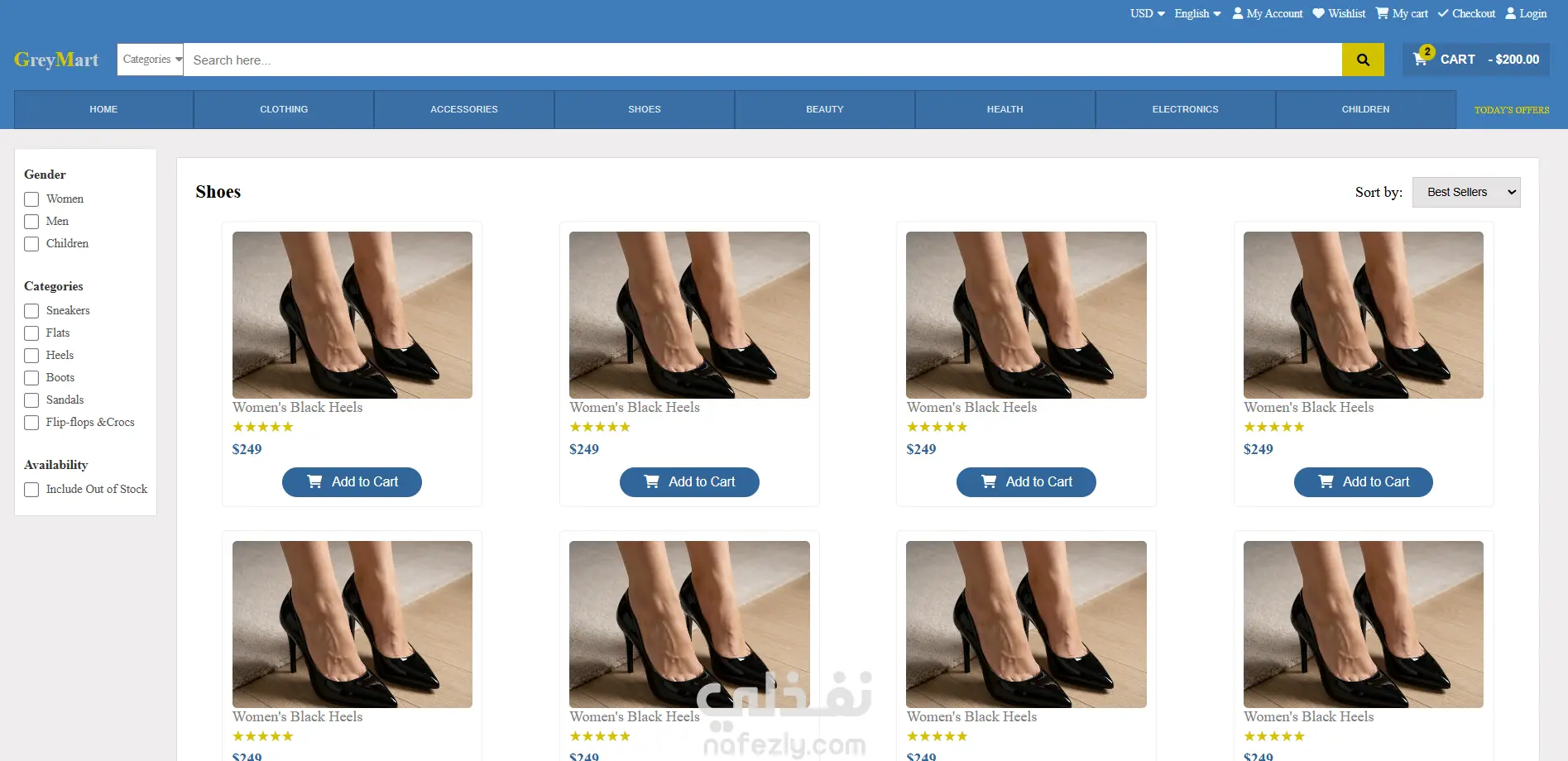
Task: Go to Checkout via the checkmark icon
Action: pyautogui.click(x=1466, y=13)
